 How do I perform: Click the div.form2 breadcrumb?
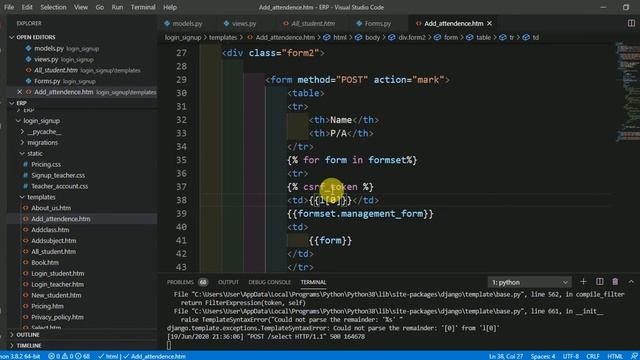411,38
